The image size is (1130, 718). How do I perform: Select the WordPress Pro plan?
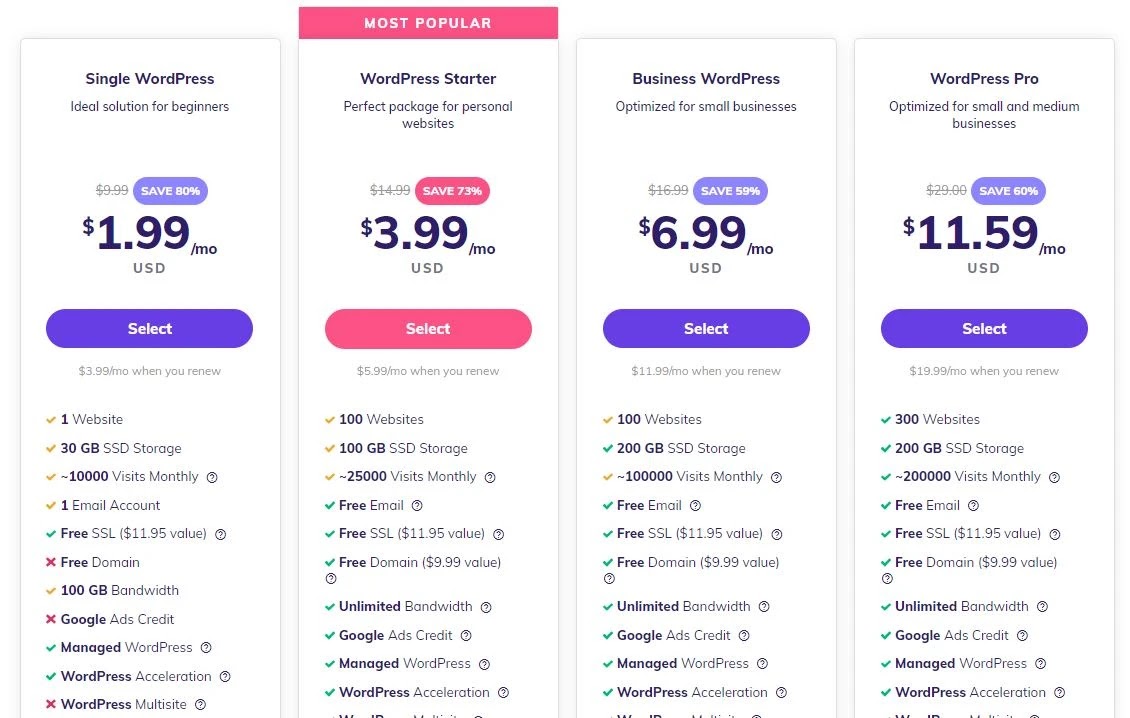click(984, 329)
